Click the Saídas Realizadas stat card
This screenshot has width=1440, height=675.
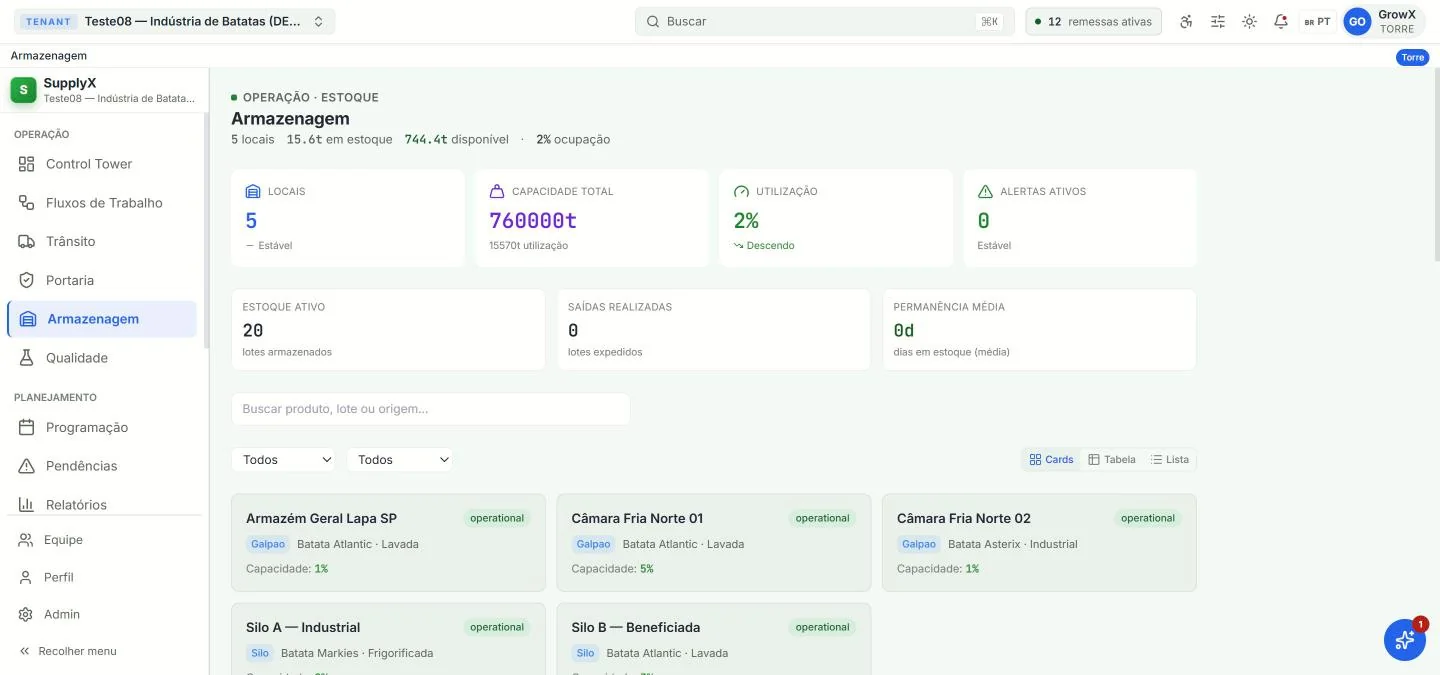coord(714,329)
